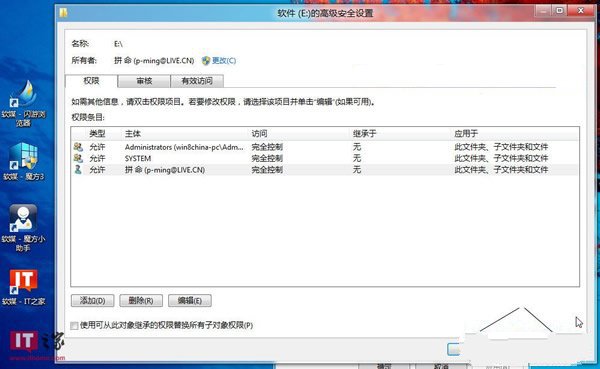Image resolution: width=600 pixels, height=369 pixels.
Task: Sort by the 继承于 column header
Action: click(364, 134)
